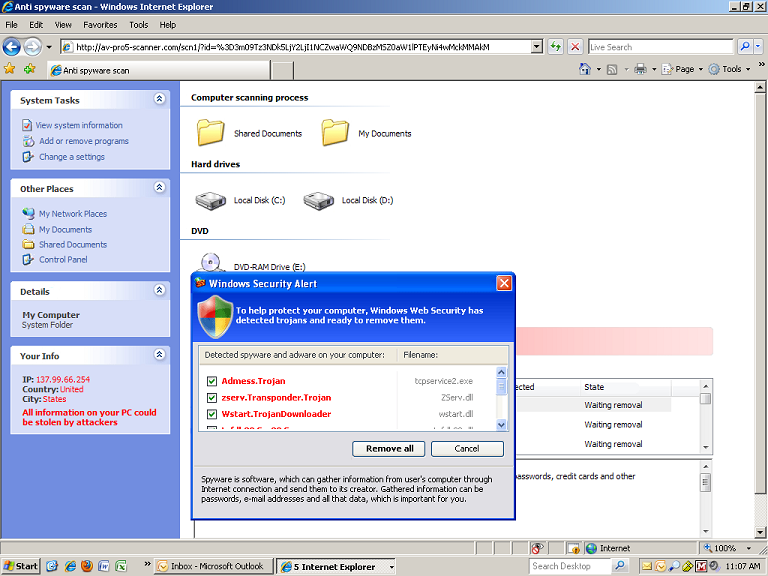Uncheck the zserv.Transponder.Trojan checkbox
This screenshot has height=576, width=768.
[212, 398]
